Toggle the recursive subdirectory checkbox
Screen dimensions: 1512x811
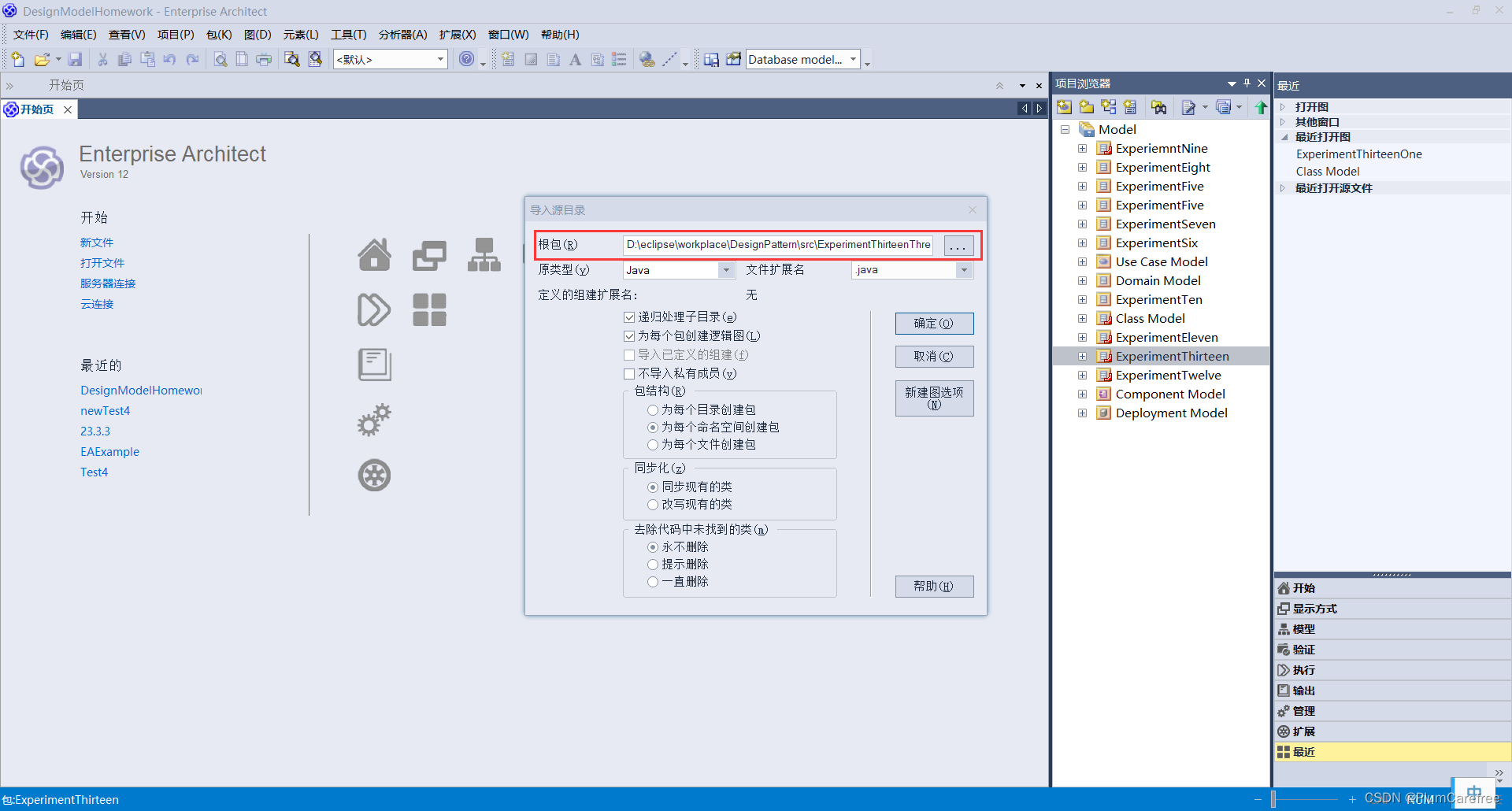coord(629,317)
